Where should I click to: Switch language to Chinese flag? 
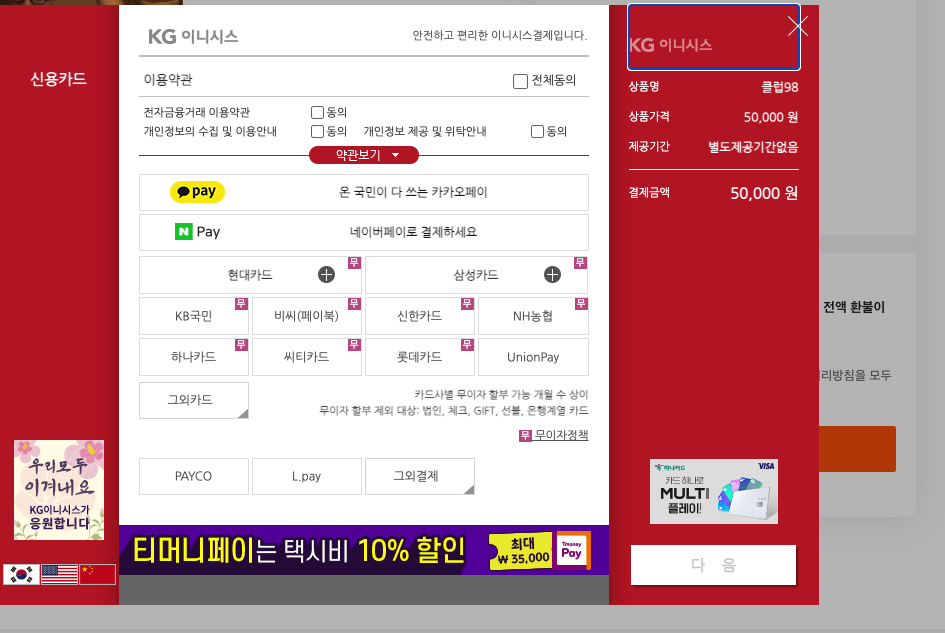(98, 575)
